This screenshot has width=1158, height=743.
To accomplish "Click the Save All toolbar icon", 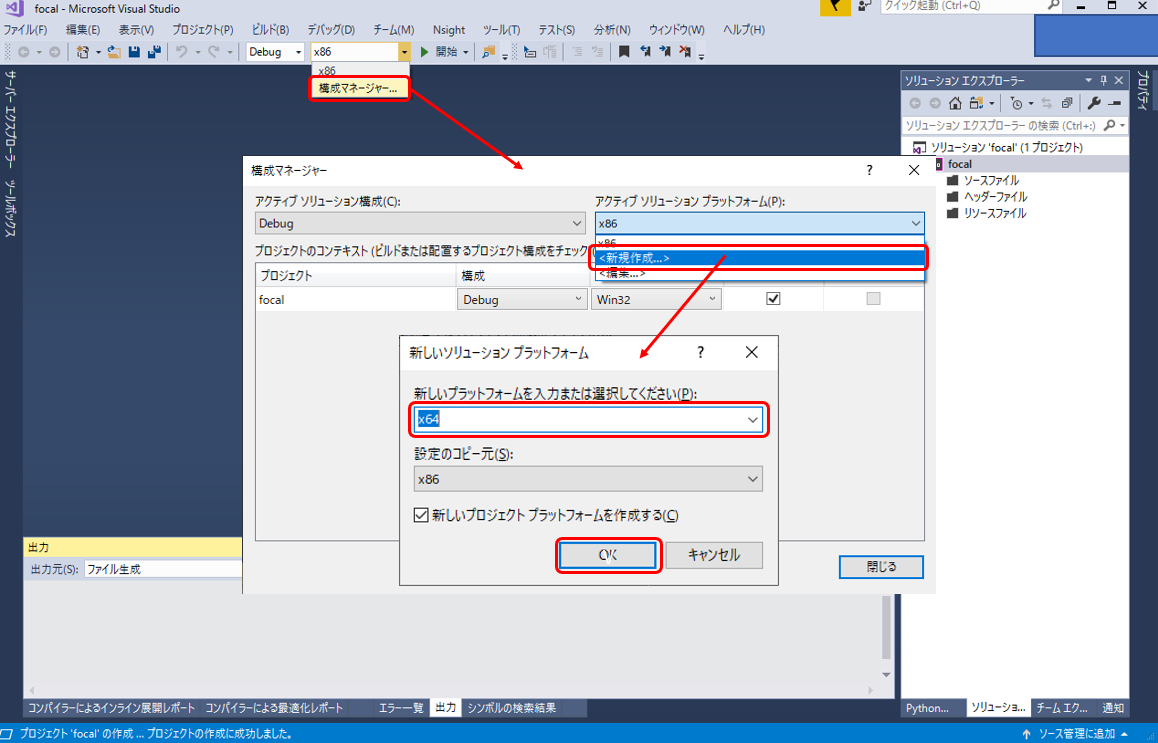I will (153, 52).
